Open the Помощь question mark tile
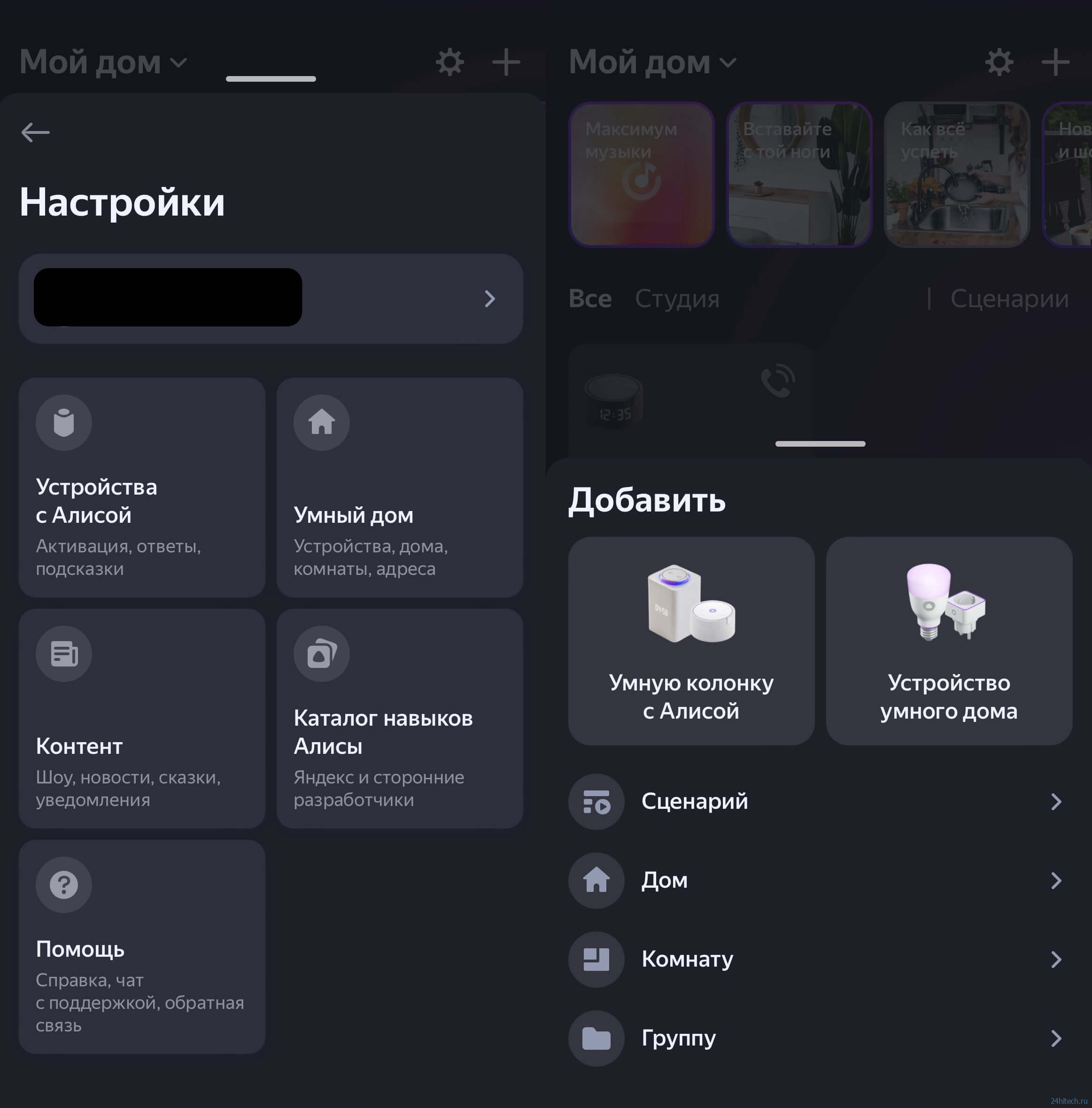Image resolution: width=1092 pixels, height=1108 pixels. click(142, 946)
